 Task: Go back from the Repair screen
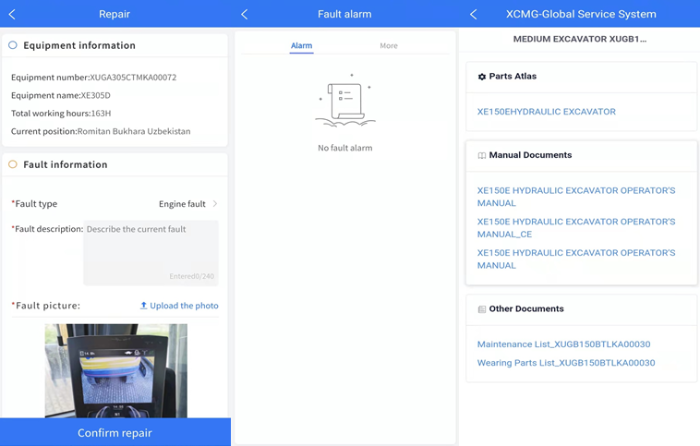(12, 14)
